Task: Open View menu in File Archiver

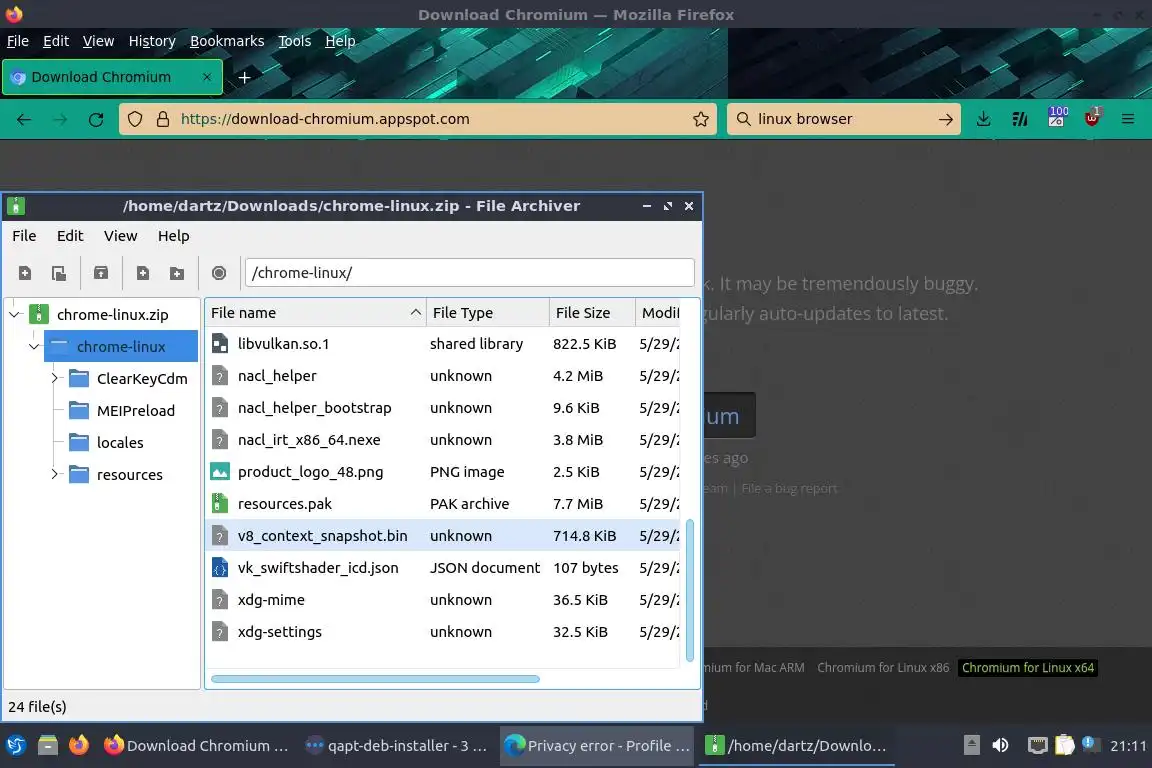Action: (120, 236)
